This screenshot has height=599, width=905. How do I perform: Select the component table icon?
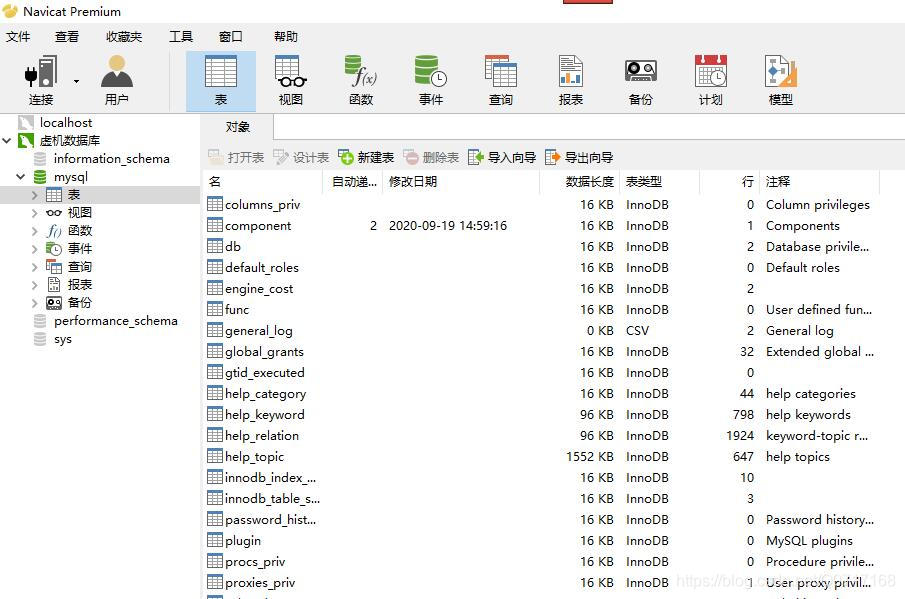pyautogui.click(x=215, y=225)
